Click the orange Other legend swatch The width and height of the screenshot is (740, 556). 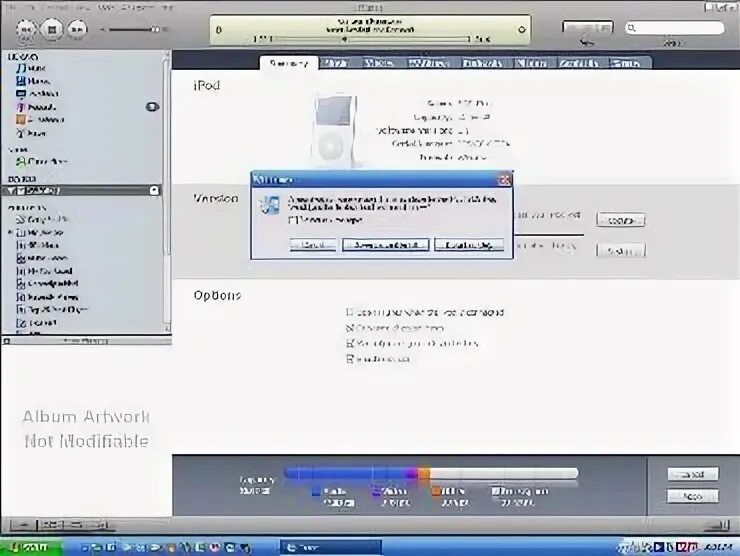point(435,491)
